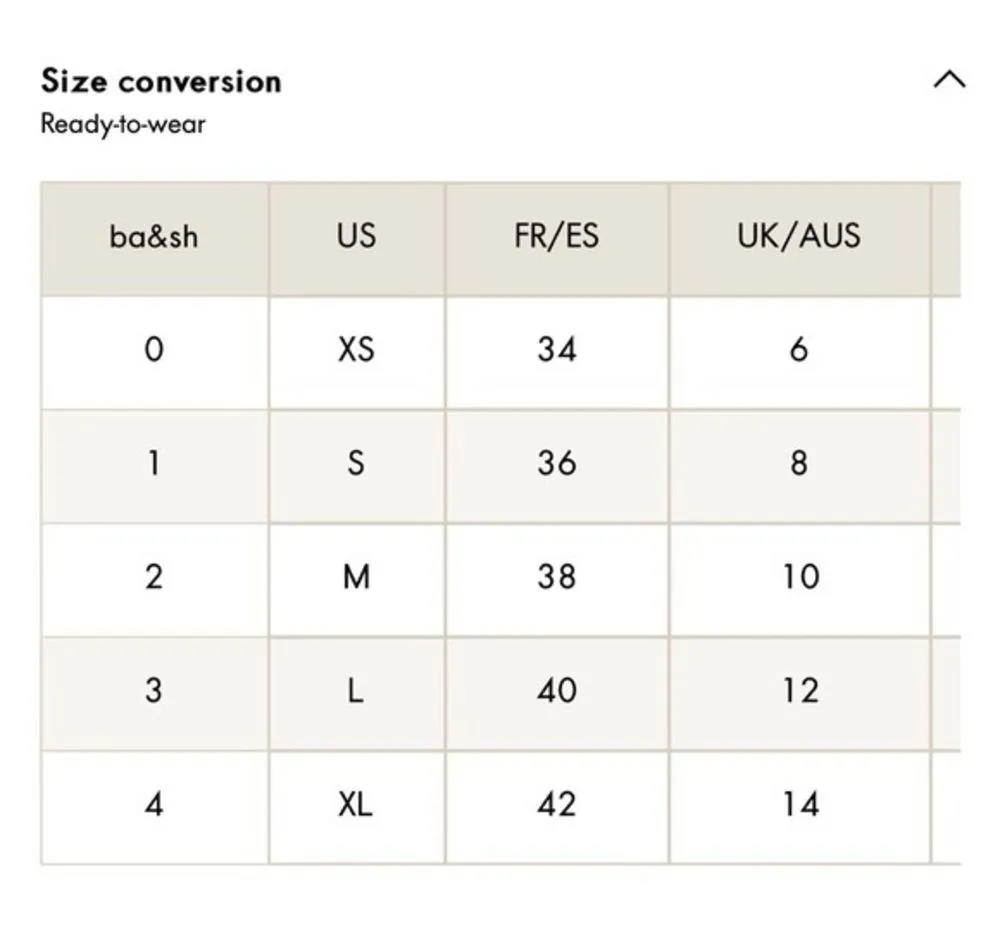Click UK/AUS size 14 cell
This screenshot has width=1000, height=944.
[x=798, y=805]
